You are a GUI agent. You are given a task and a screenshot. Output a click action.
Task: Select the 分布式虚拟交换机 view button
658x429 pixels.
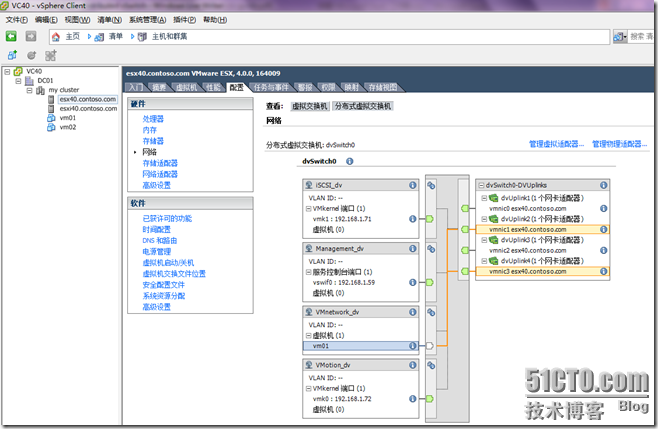tap(363, 106)
